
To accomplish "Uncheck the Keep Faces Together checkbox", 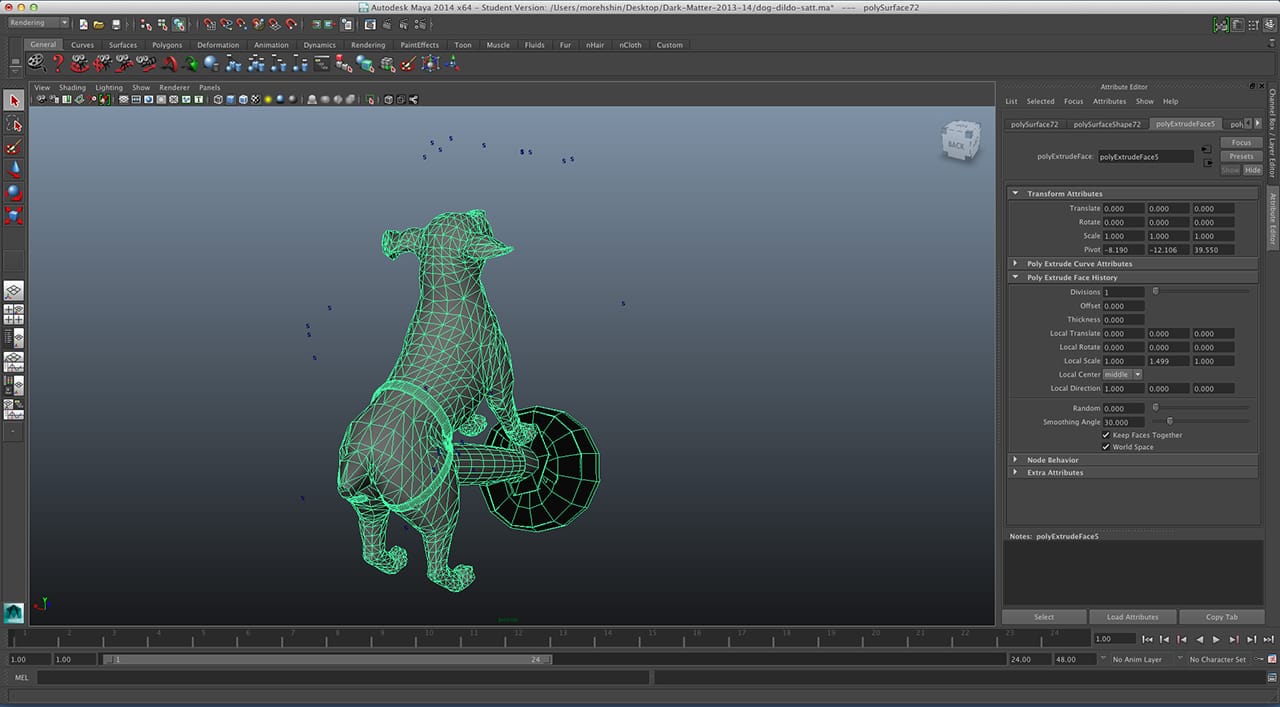I will [1106, 435].
